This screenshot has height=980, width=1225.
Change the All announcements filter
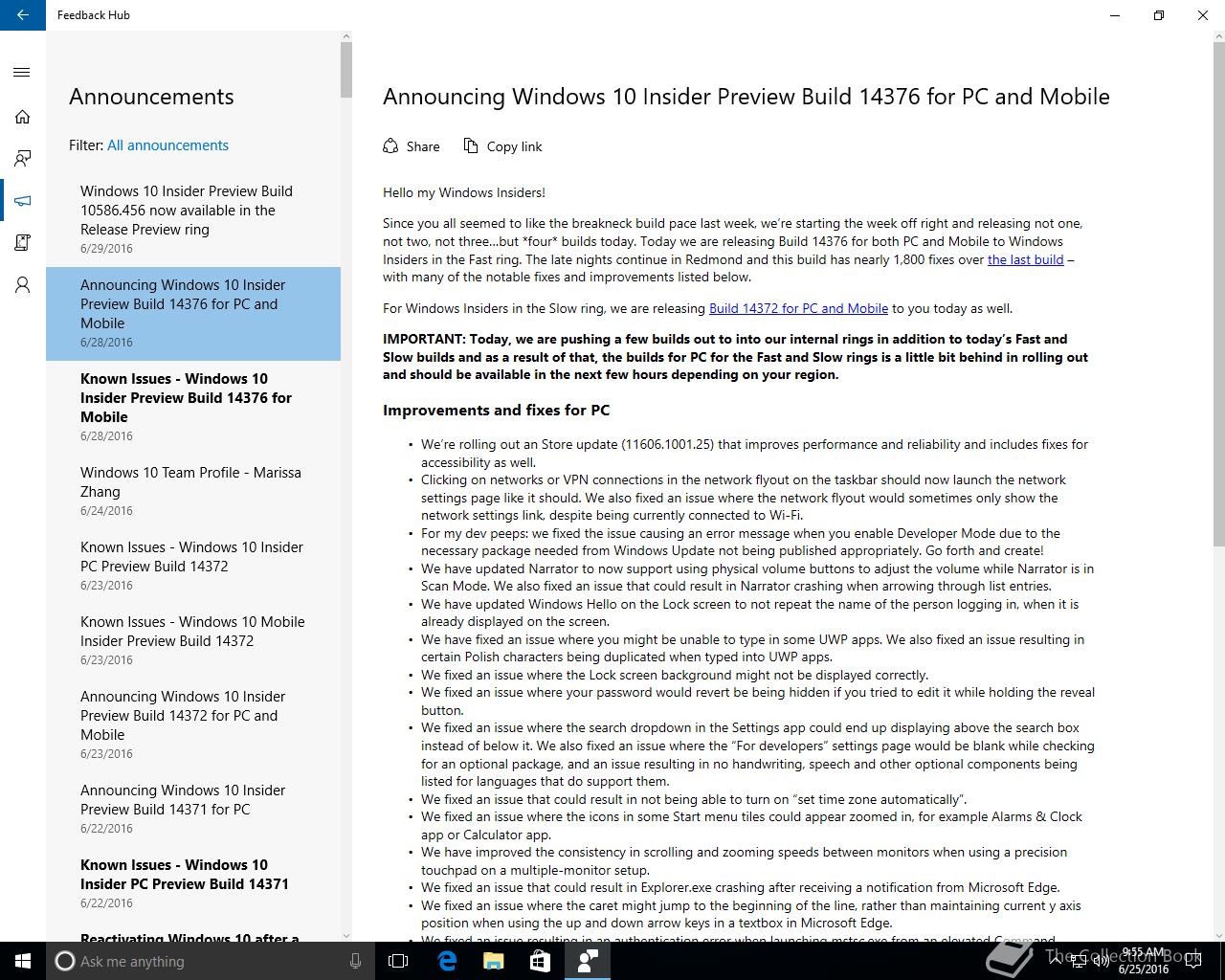point(167,145)
